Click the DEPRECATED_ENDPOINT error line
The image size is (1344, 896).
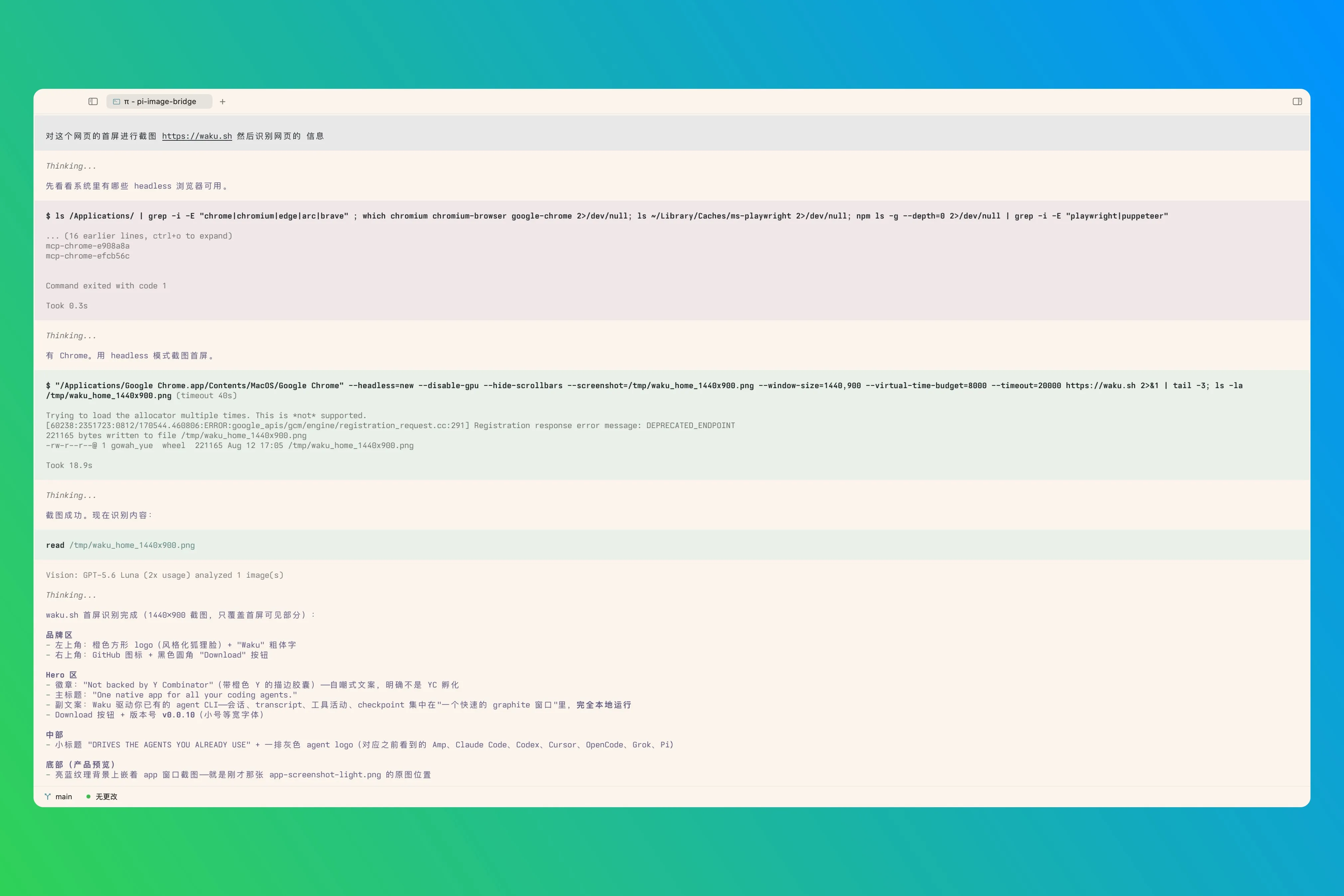pyautogui.click(x=390, y=426)
